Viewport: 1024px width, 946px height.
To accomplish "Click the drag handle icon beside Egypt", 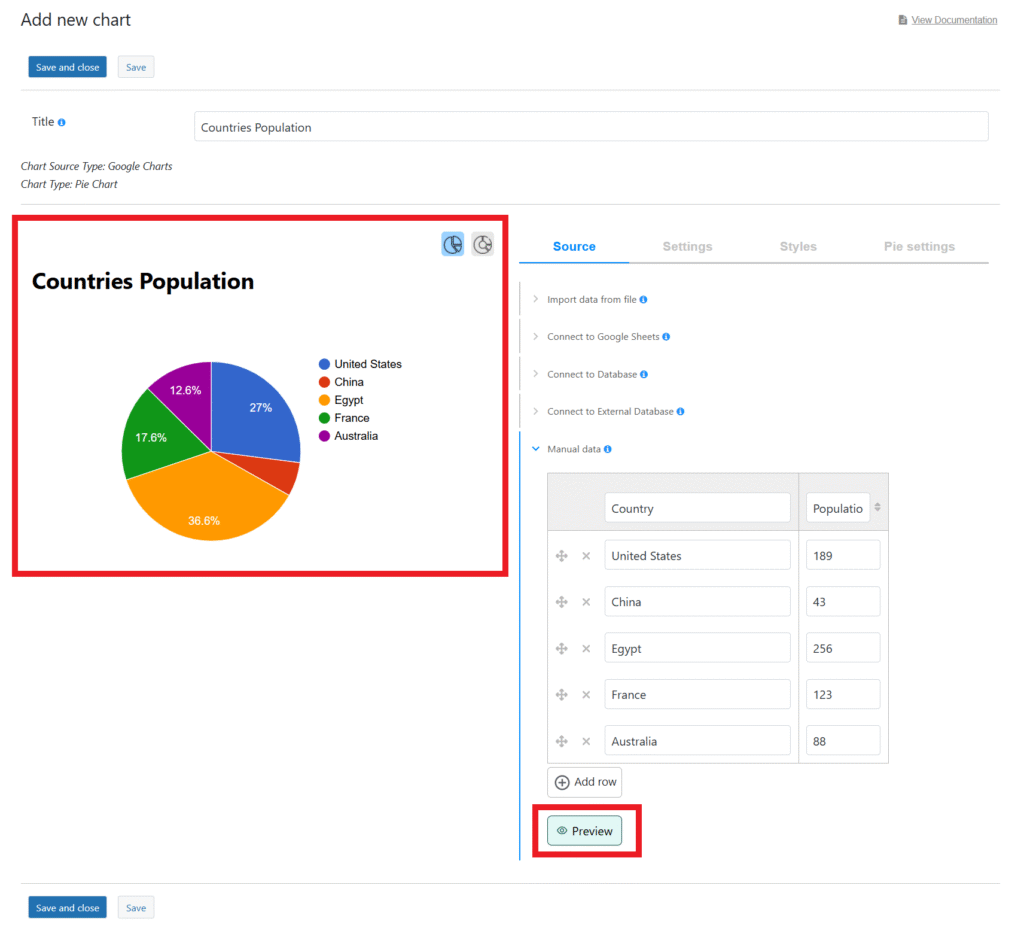I will point(561,647).
